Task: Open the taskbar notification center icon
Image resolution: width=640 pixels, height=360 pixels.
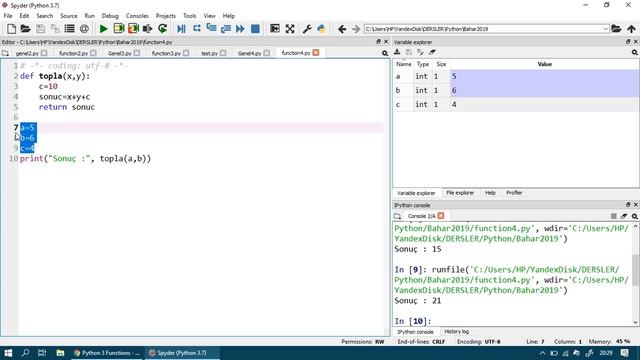Action: click(625, 353)
